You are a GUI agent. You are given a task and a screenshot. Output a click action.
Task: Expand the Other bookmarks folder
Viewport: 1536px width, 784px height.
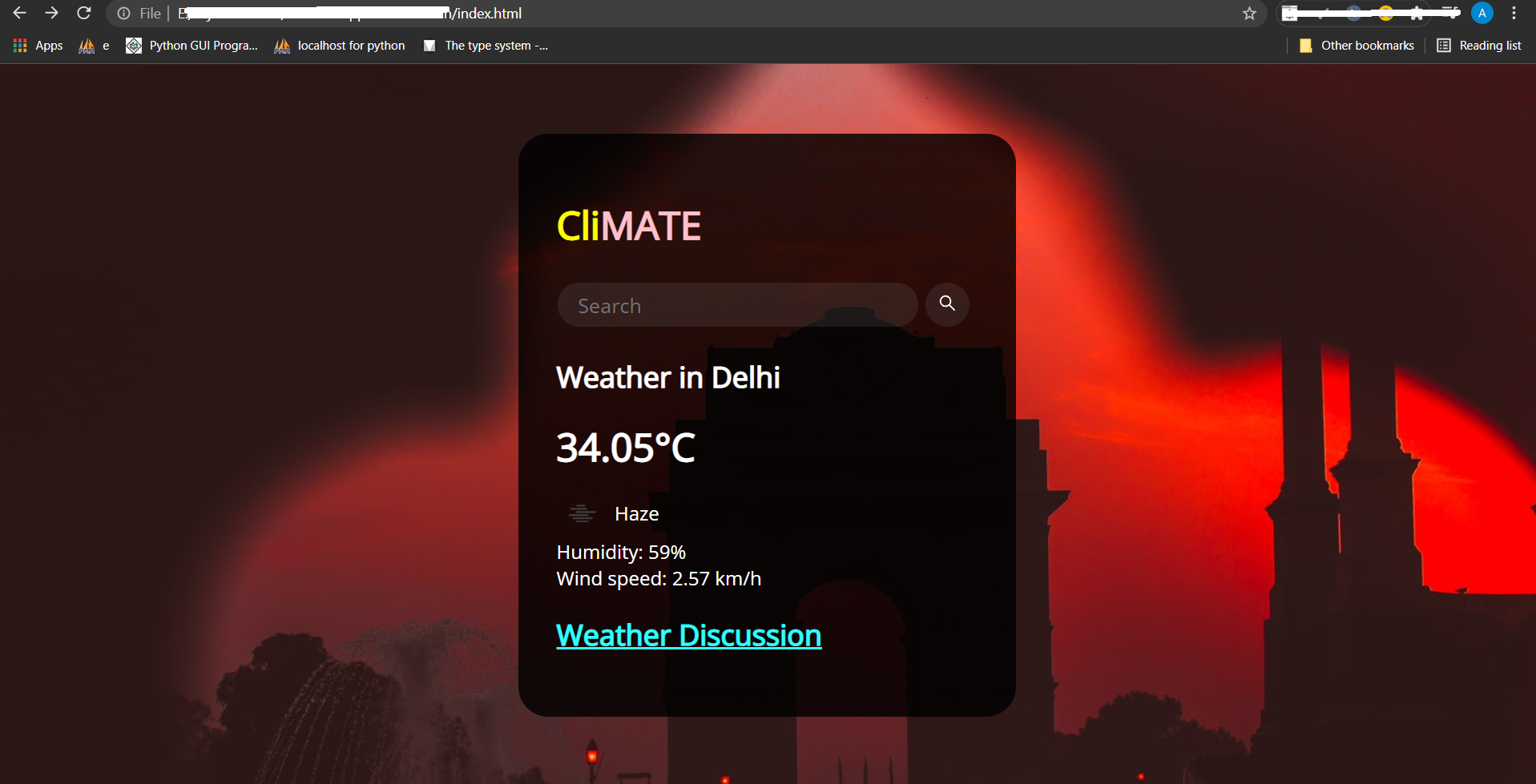point(1357,46)
